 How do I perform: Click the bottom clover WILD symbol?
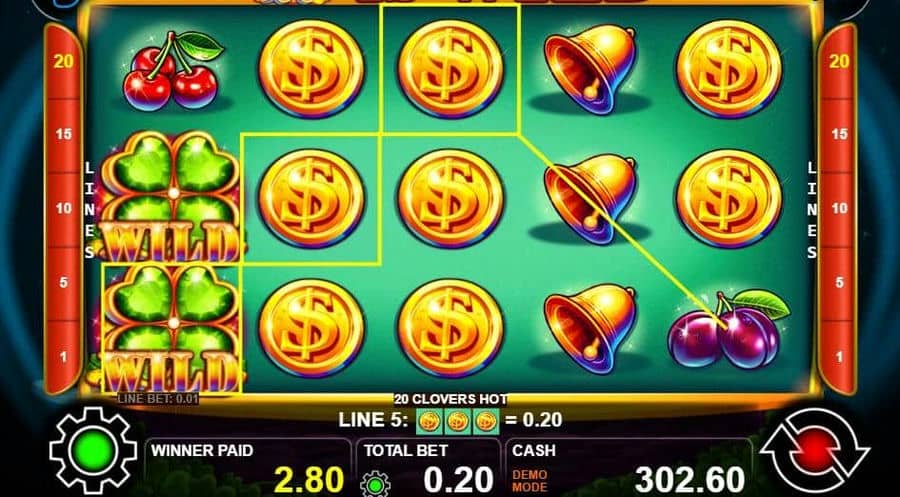[x=172, y=329]
